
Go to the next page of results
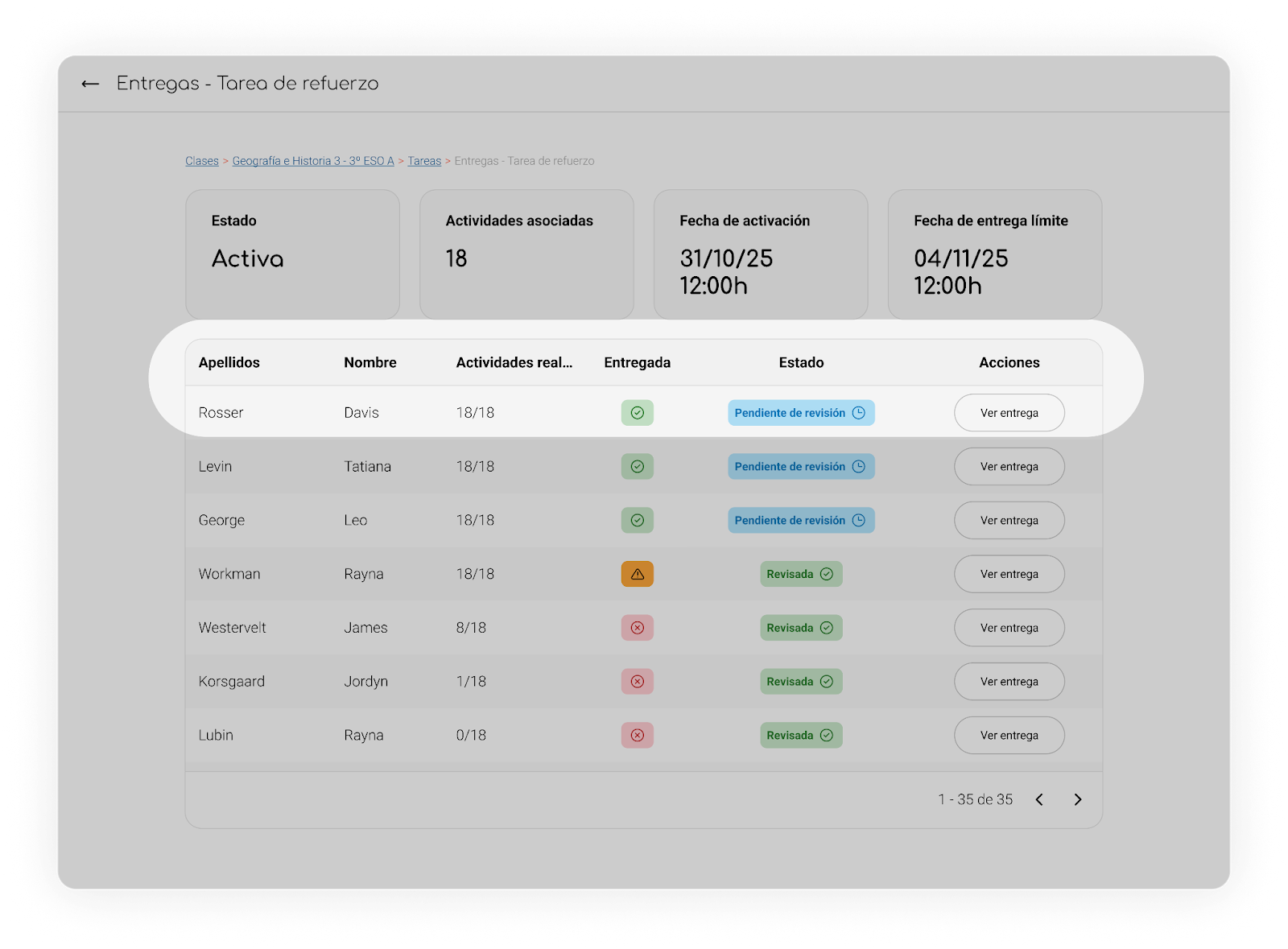[x=1077, y=799]
